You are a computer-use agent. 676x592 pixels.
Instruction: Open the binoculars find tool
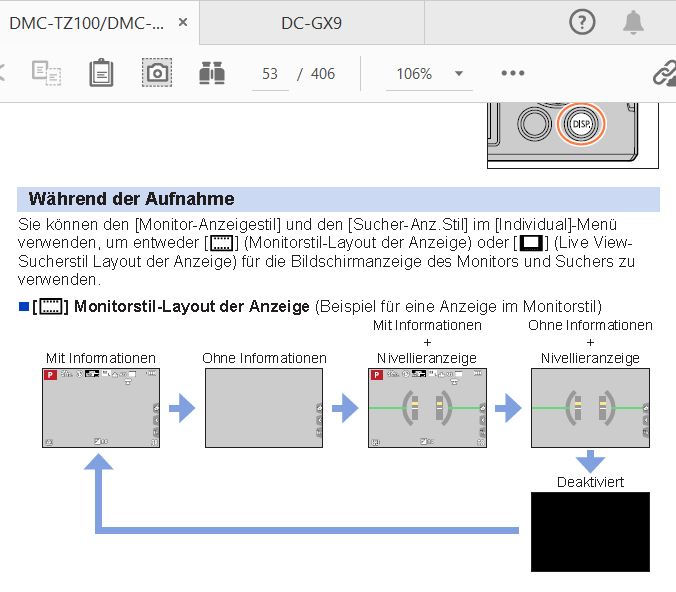[211, 73]
